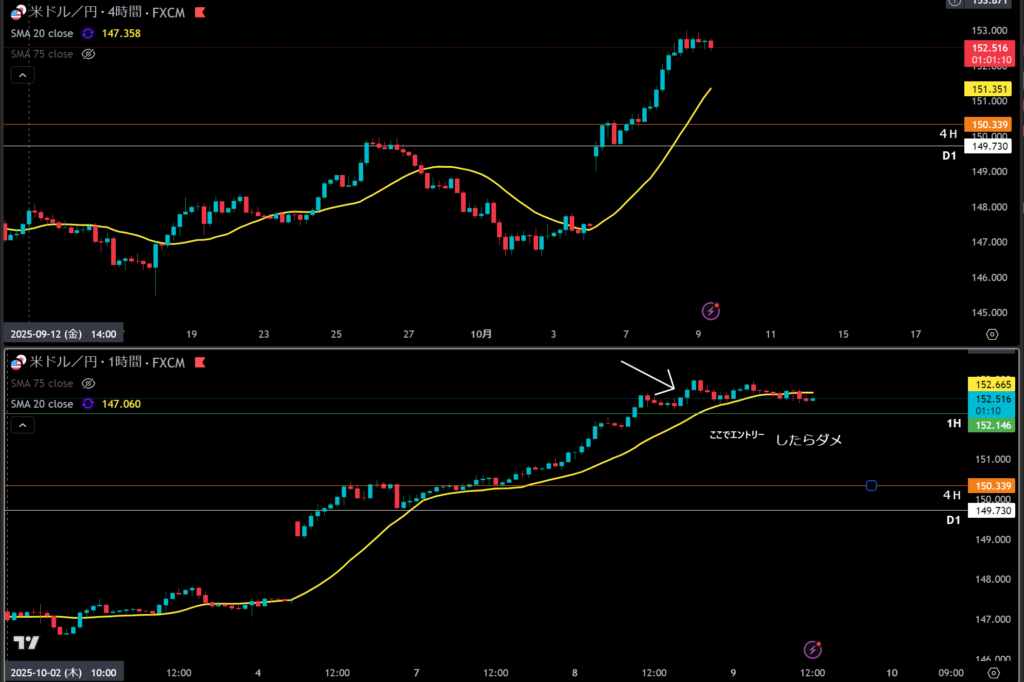
Task: Click the red flag marker beside 1時間 FXCM title
Action: [x=200, y=362]
